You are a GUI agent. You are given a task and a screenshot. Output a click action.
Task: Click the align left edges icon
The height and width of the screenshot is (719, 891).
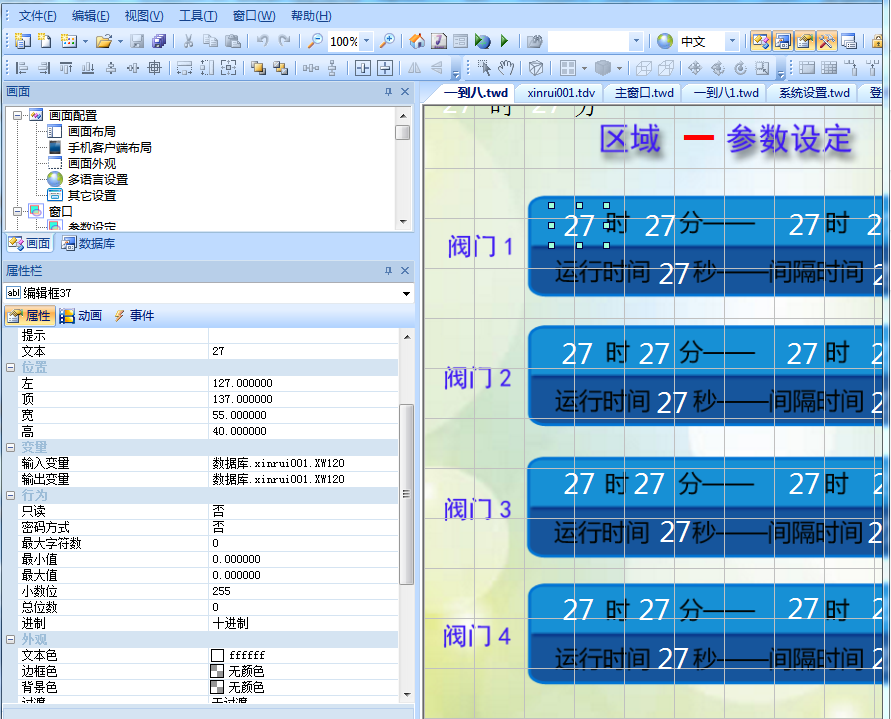tap(22, 68)
